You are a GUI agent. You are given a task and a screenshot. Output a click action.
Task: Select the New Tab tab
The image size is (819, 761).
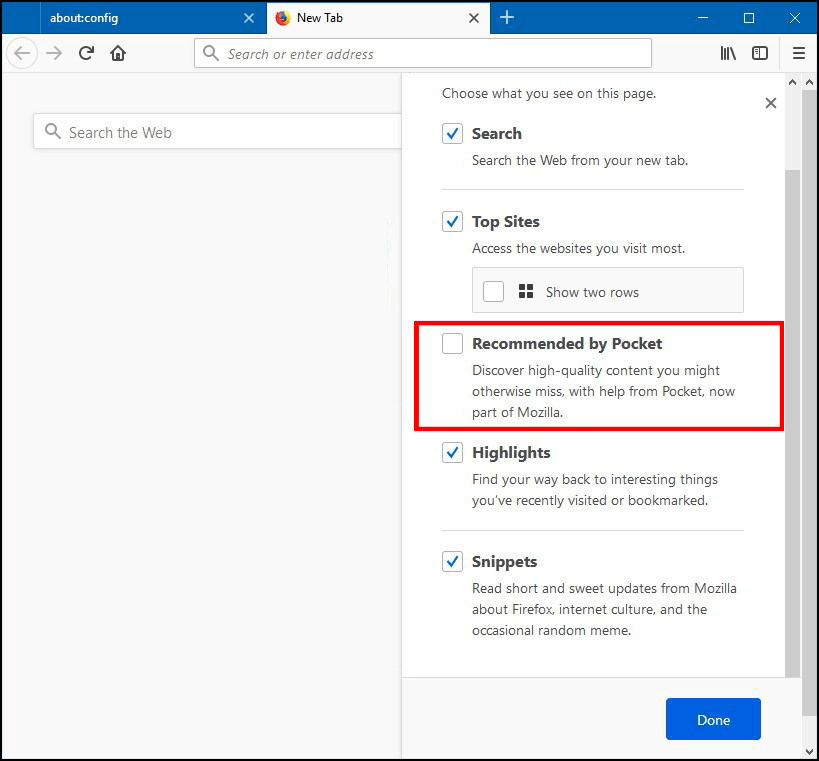[x=378, y=18]
